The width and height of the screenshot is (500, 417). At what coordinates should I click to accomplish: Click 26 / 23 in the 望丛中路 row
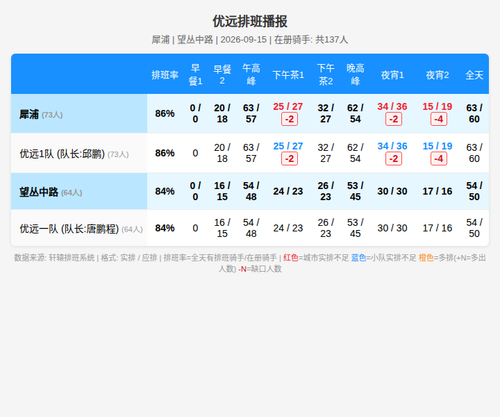tap(326, 191)
